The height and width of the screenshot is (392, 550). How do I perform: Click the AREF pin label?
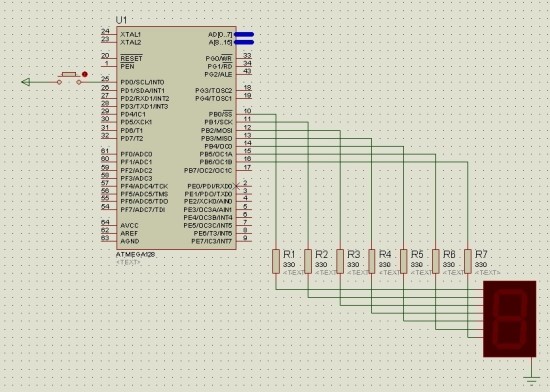point(129,234)
